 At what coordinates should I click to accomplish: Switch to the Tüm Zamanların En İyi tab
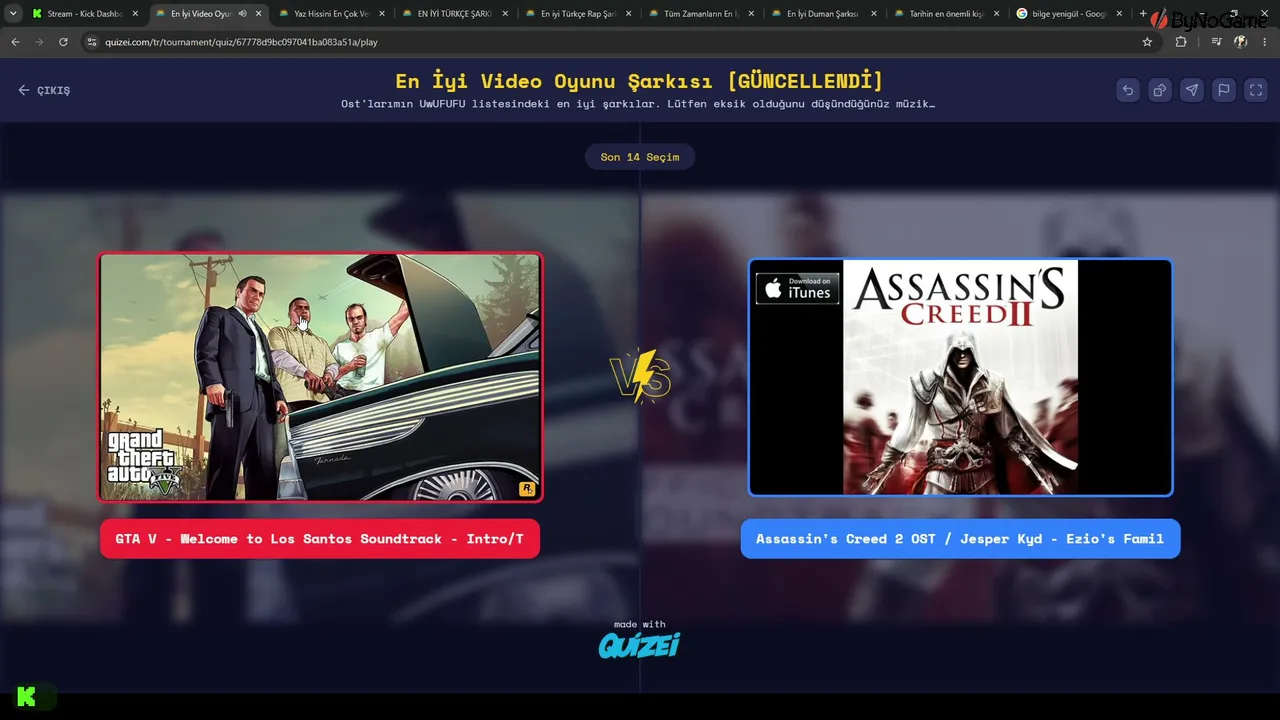click(701, 14)
